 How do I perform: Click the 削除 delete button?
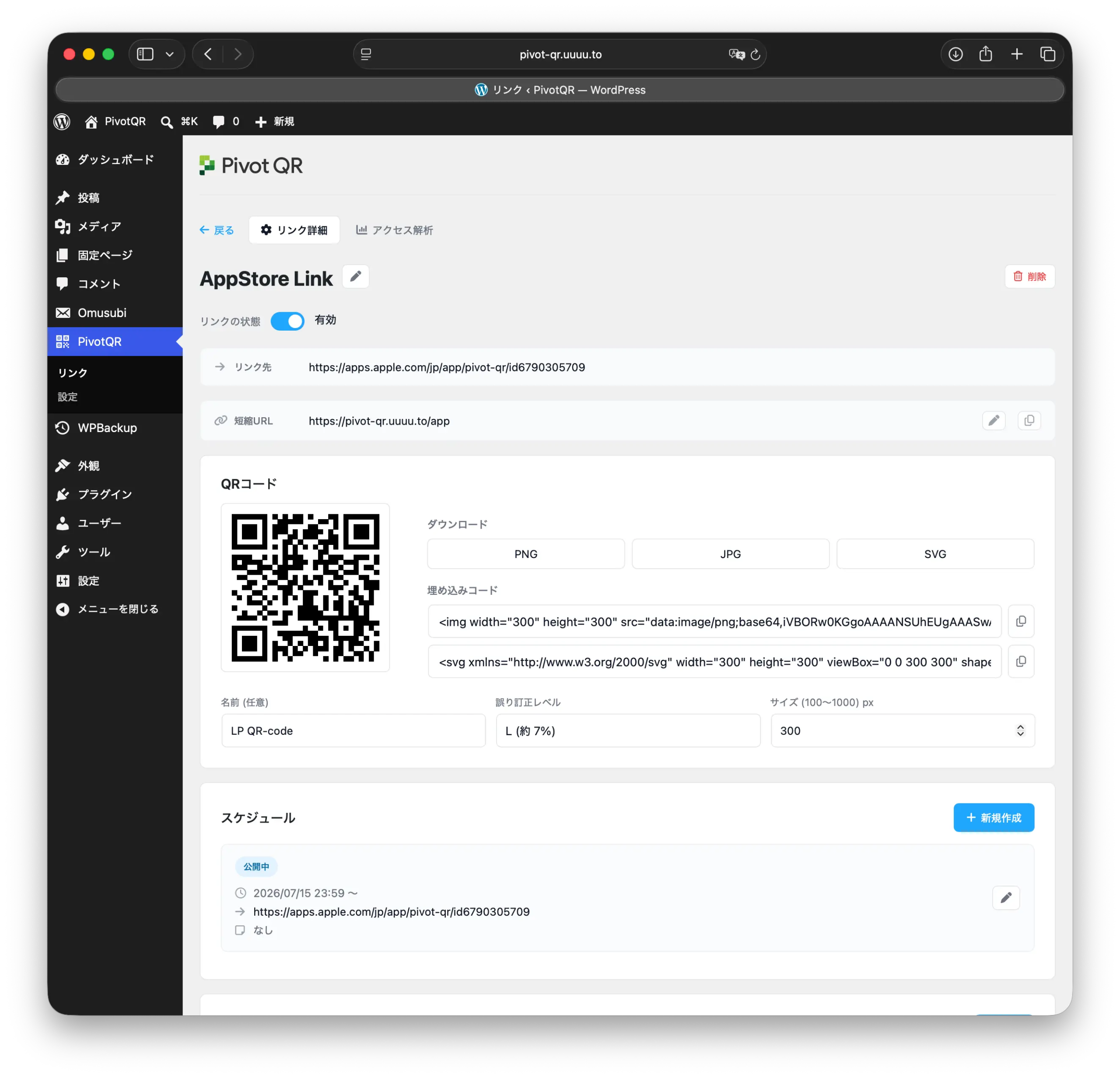[x=1030, y=276]
